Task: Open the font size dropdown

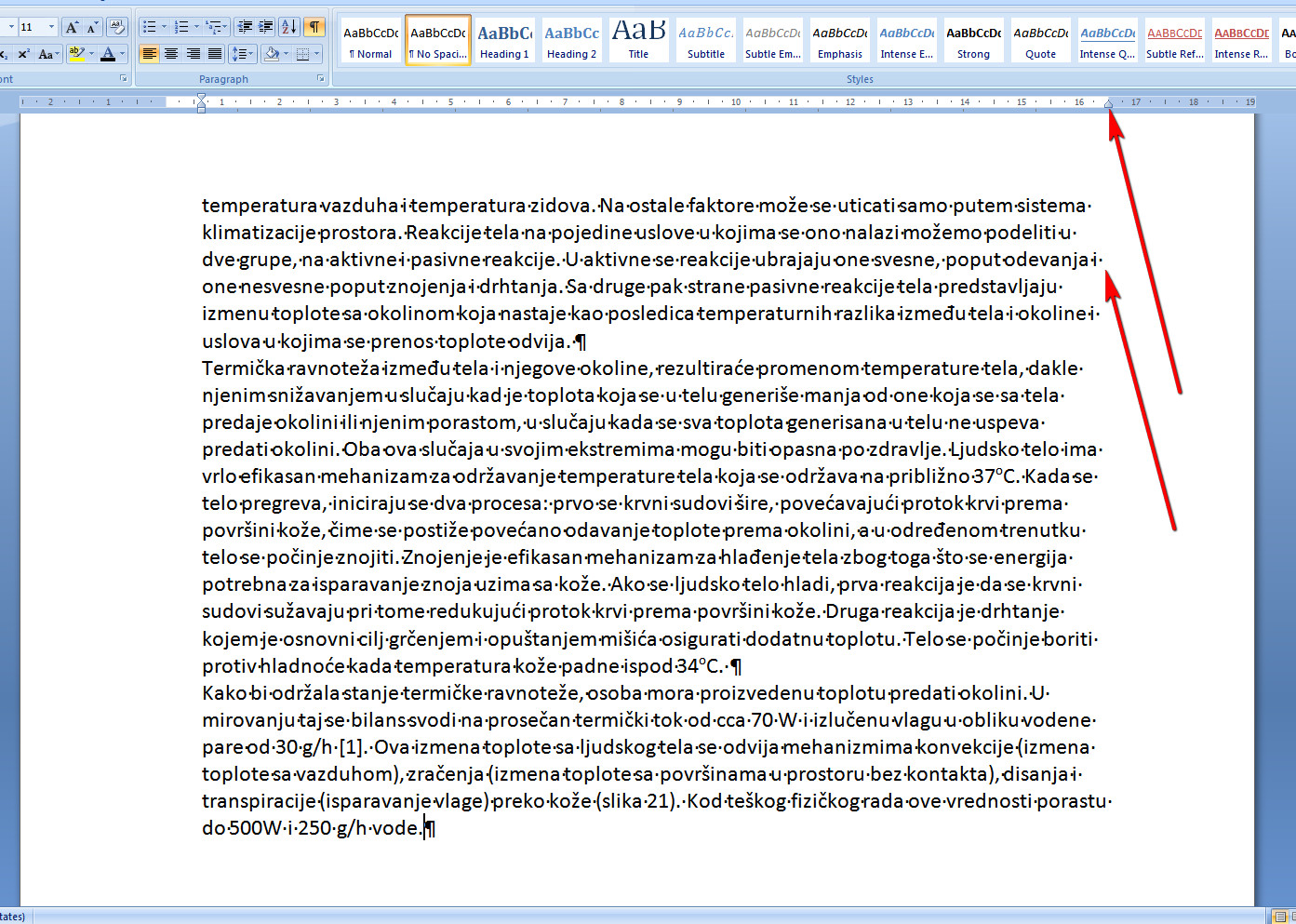Action: coord(51,27)
